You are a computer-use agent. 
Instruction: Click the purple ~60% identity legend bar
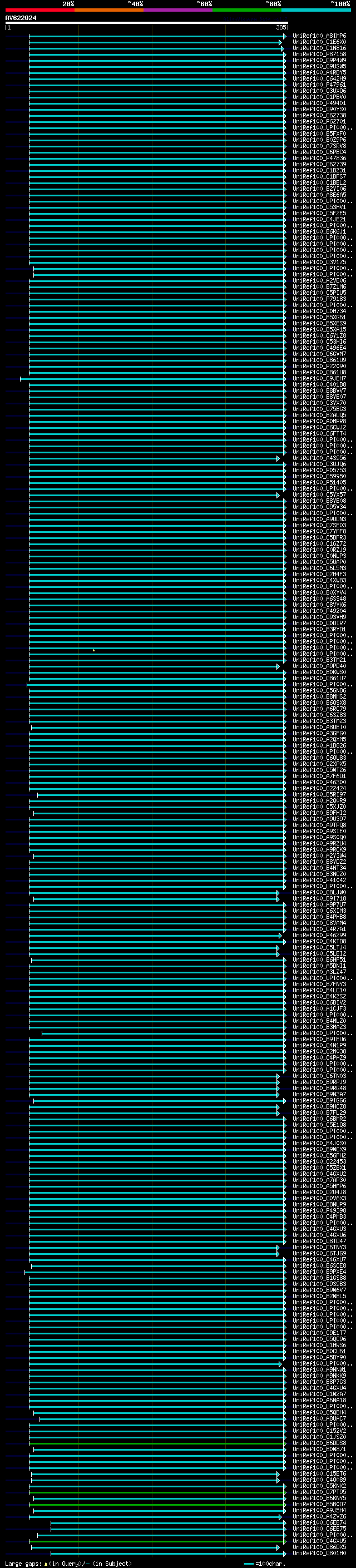pyautogui.click(x=177, y=10)
